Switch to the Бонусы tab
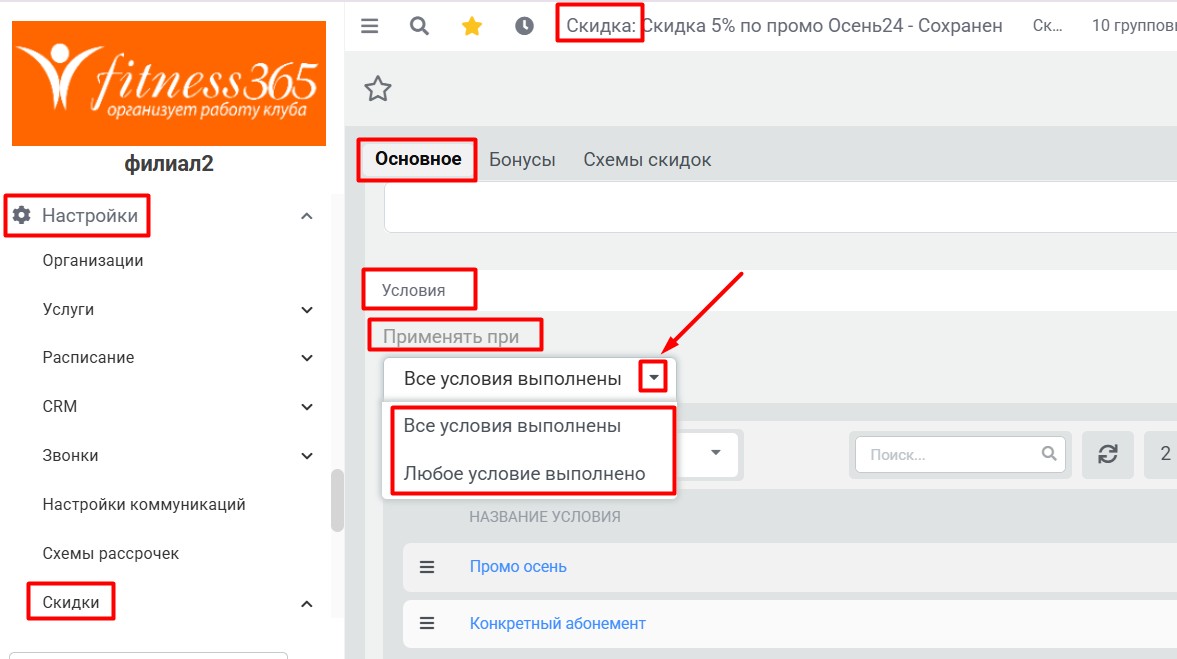 point(522,160)
